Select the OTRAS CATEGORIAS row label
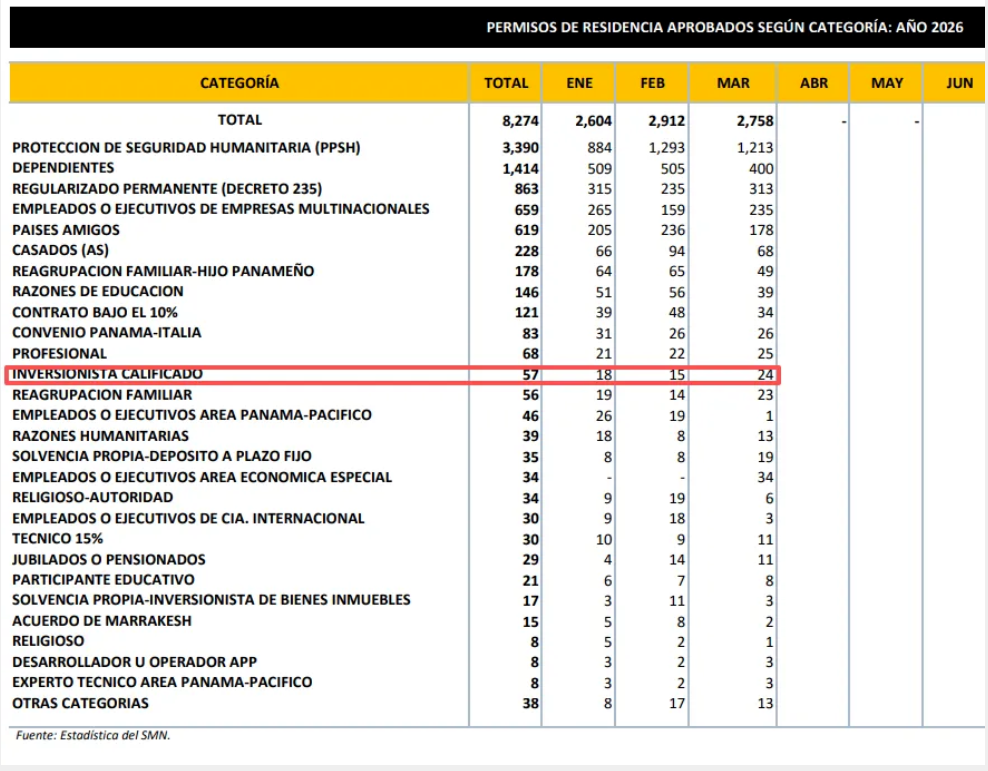 [81, 703]
